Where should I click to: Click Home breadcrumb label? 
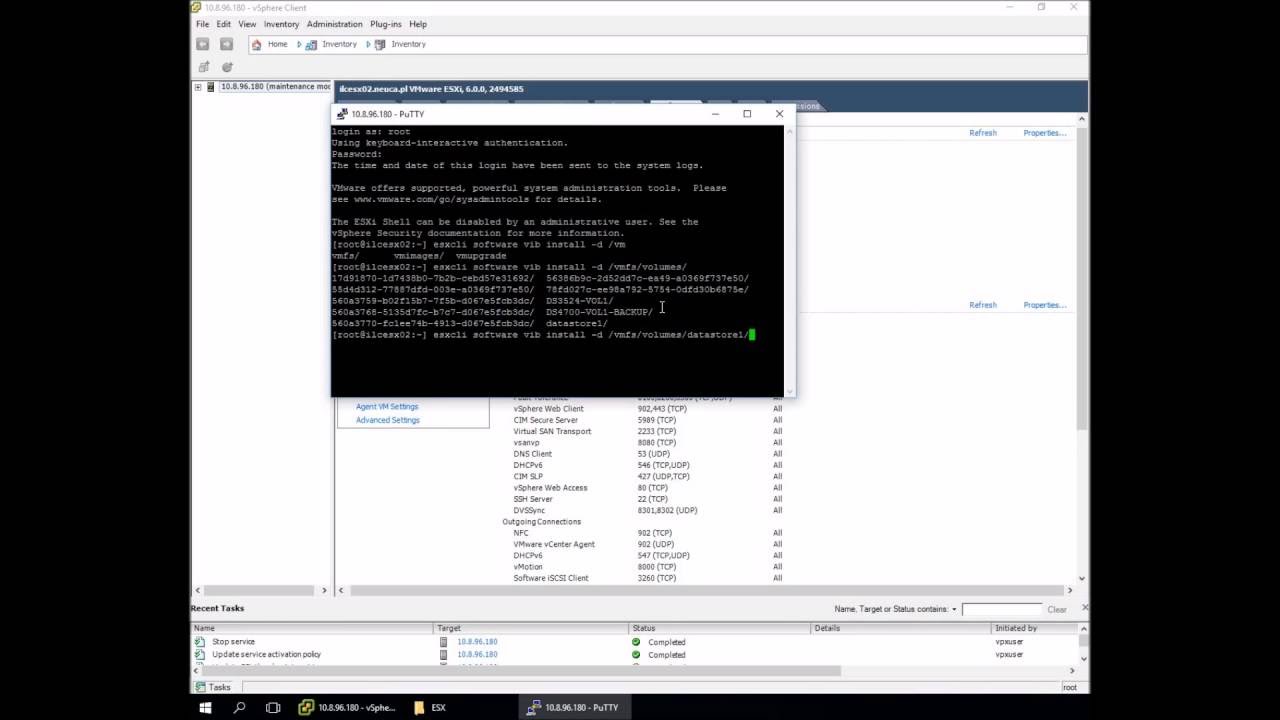[x=278, y=44]
